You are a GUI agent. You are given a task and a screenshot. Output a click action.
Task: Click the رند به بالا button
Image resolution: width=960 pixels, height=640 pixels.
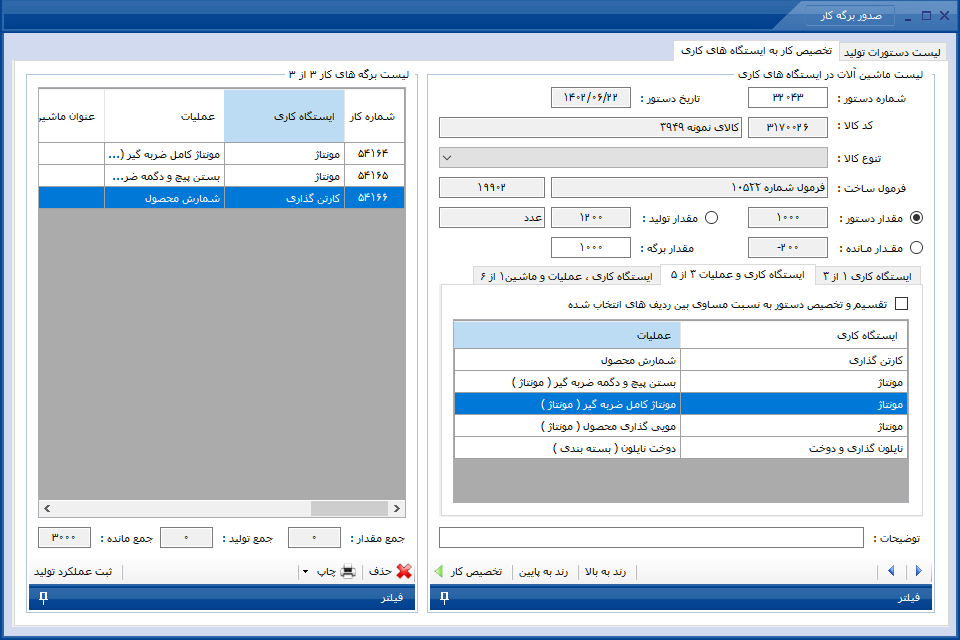(606, 571)
